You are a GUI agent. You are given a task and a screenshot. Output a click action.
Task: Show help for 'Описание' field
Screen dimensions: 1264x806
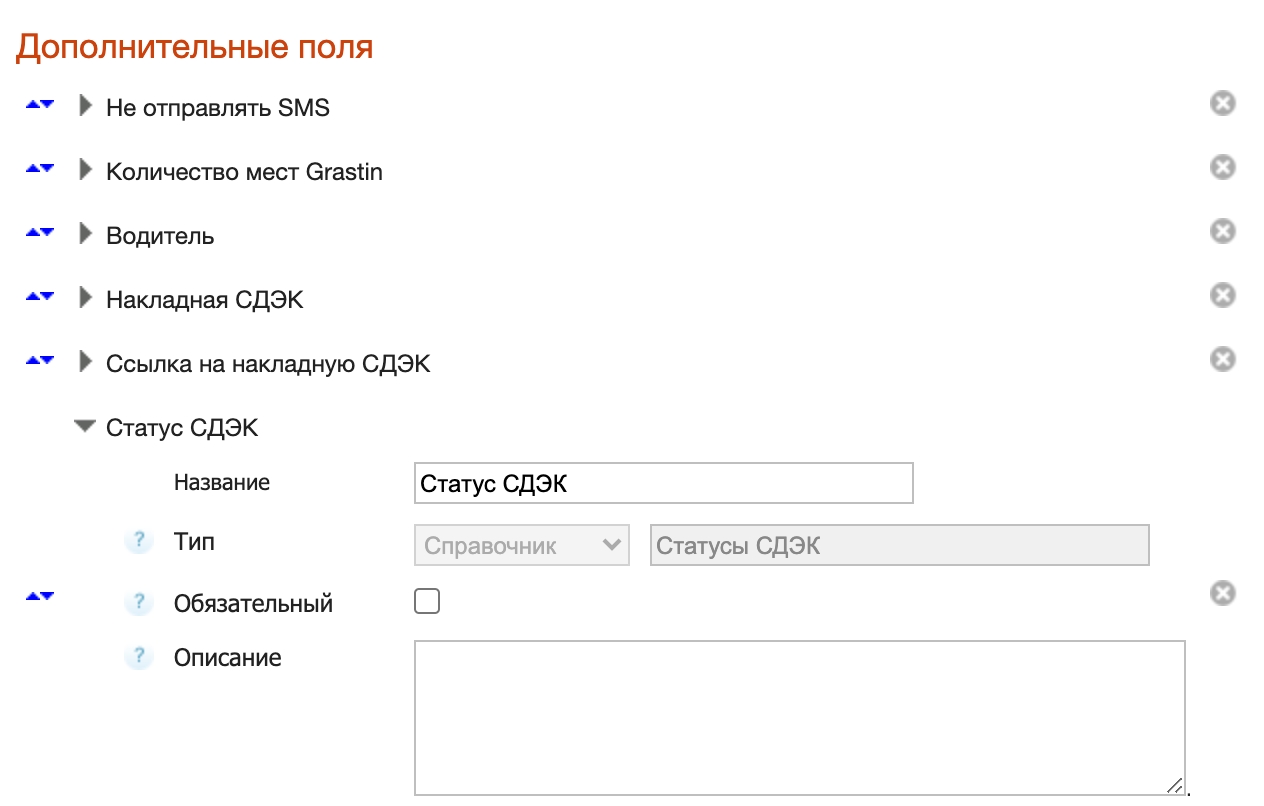(x=139, y=657)
